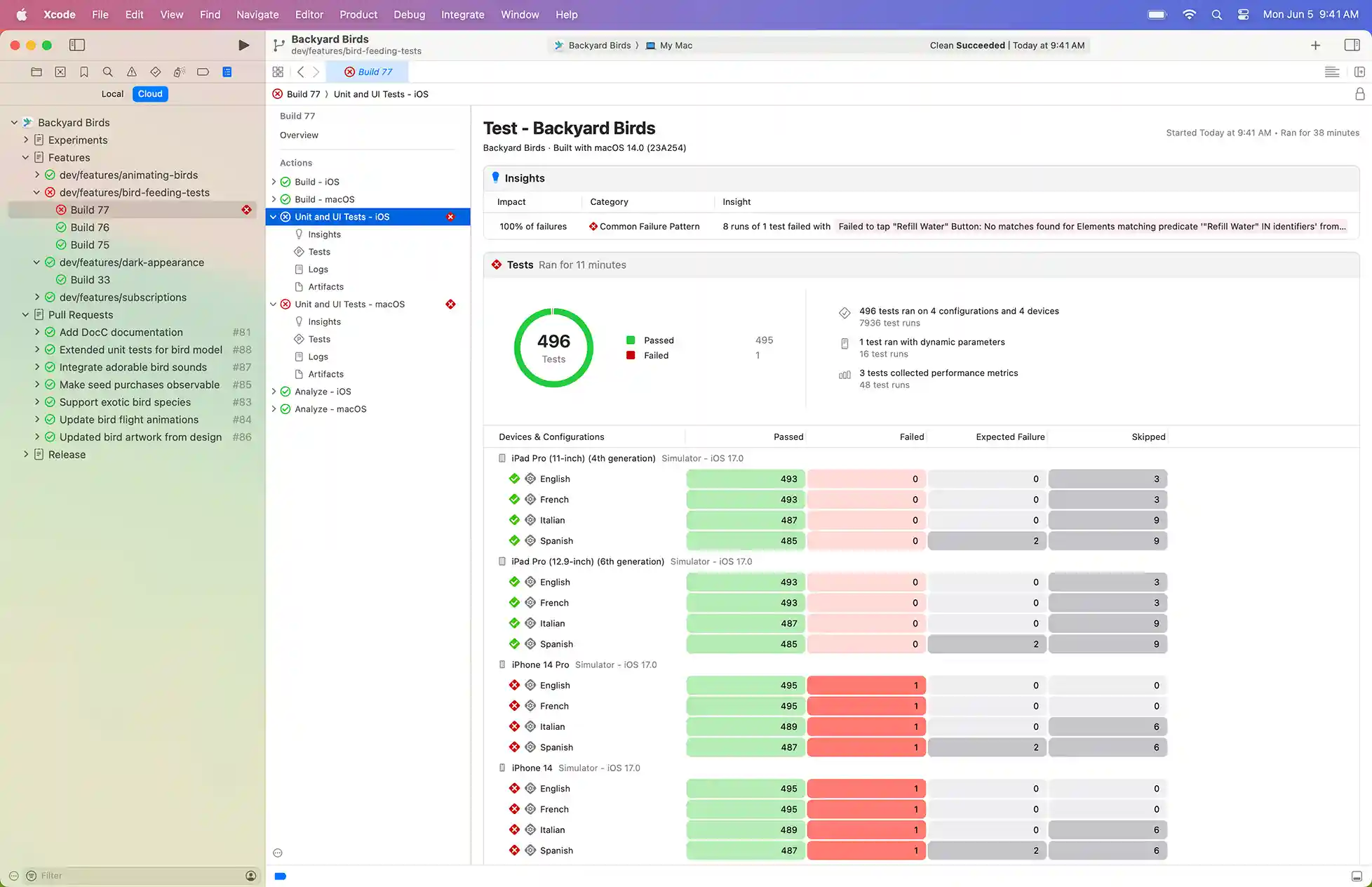Viewport: 1372px width, 887px height.
Task: Expand the Release folder
Action: point(26,454)
